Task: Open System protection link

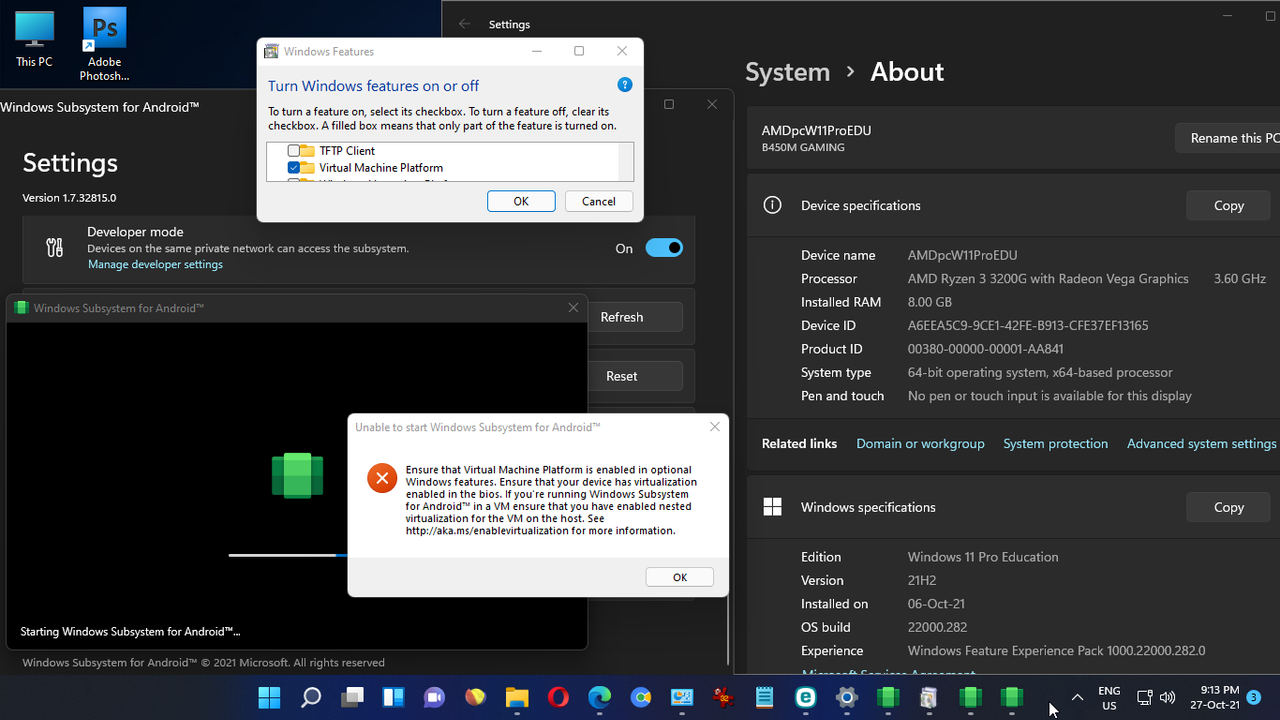Action: pos(1055,443)
